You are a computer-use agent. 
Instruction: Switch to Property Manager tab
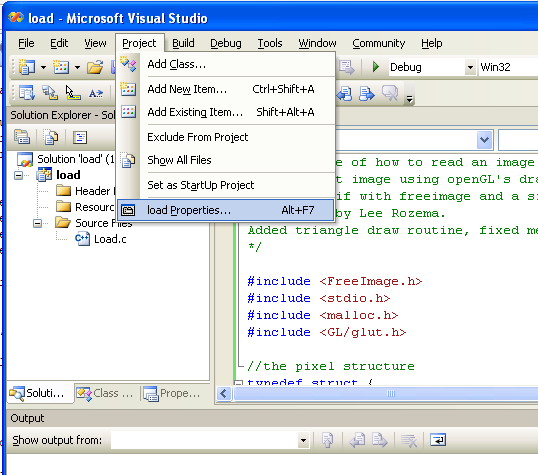click(x=172, y=393)
